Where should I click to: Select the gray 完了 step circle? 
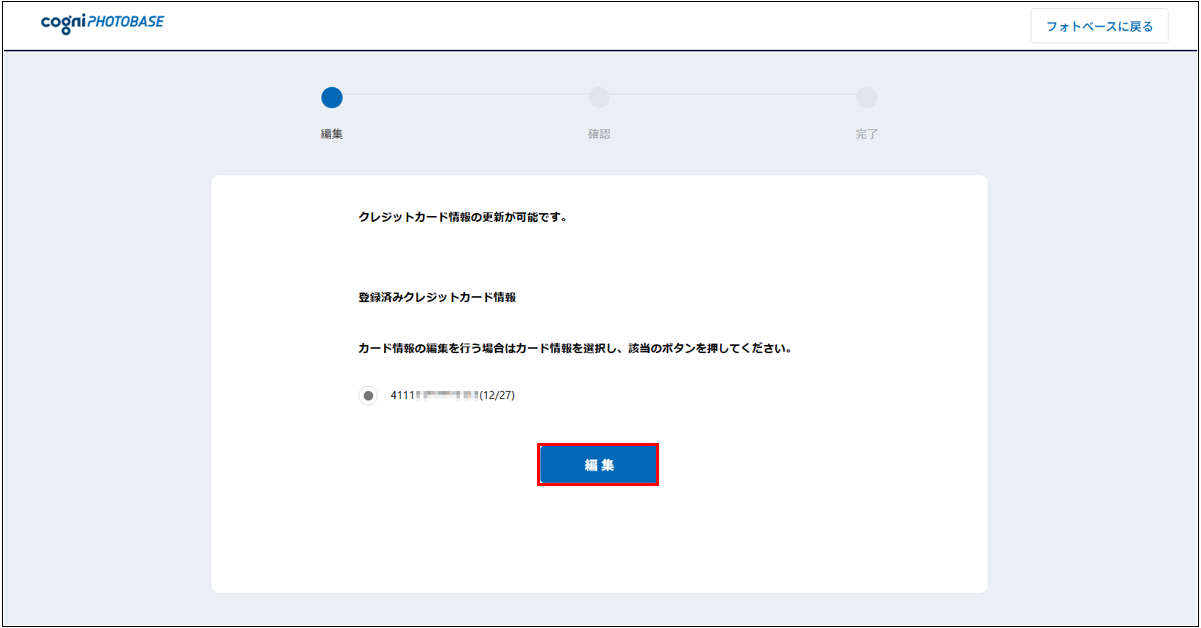coord(867,97)
